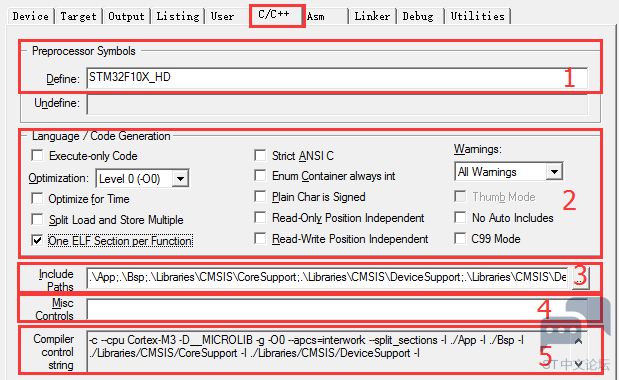Check Read-Write Position Independent
The image size is (619, 380).
(x=260, y=238)
